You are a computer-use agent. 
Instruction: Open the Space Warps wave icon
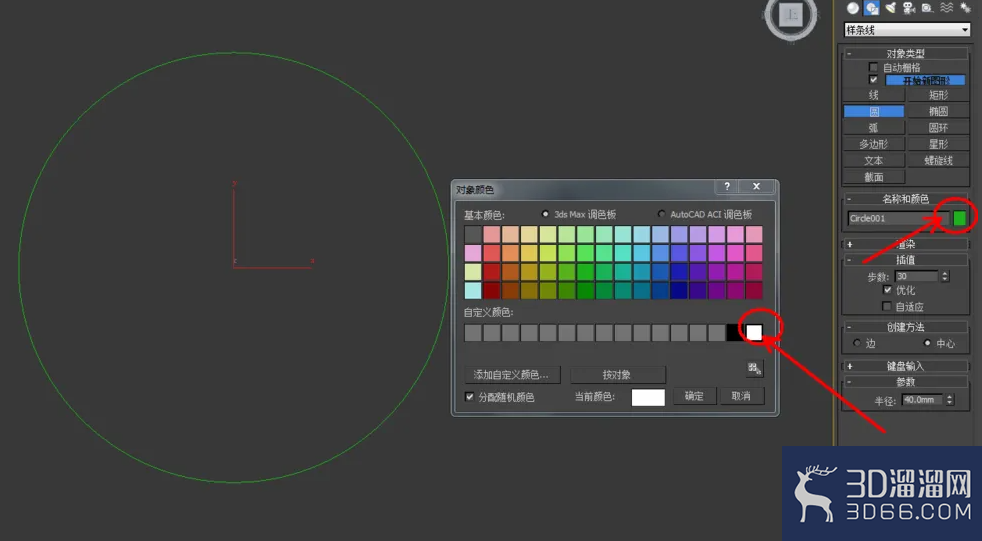pos(946,8)
